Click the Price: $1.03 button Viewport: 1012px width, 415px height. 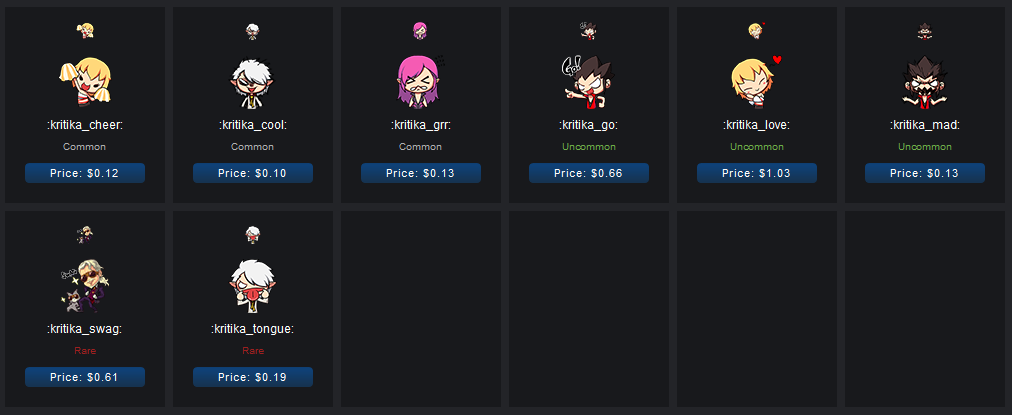pyautogui.click(x=756, y=173)
